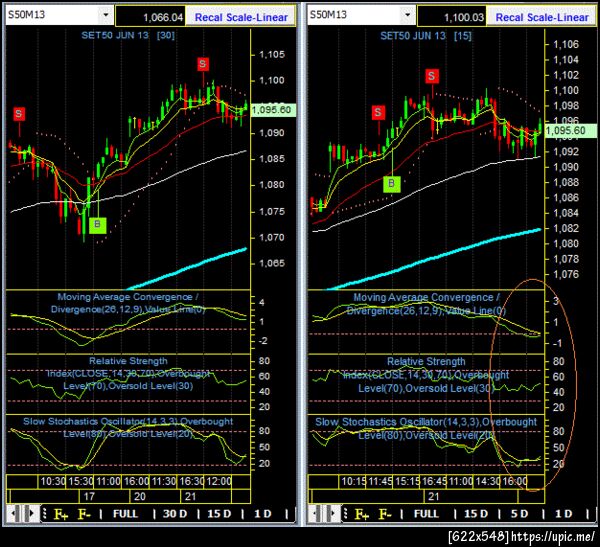Screen dimensions: 600x547
Task: Click the Slow Stochastics label on the right chart
Action: pyautogui.click(x=426, y=428)
